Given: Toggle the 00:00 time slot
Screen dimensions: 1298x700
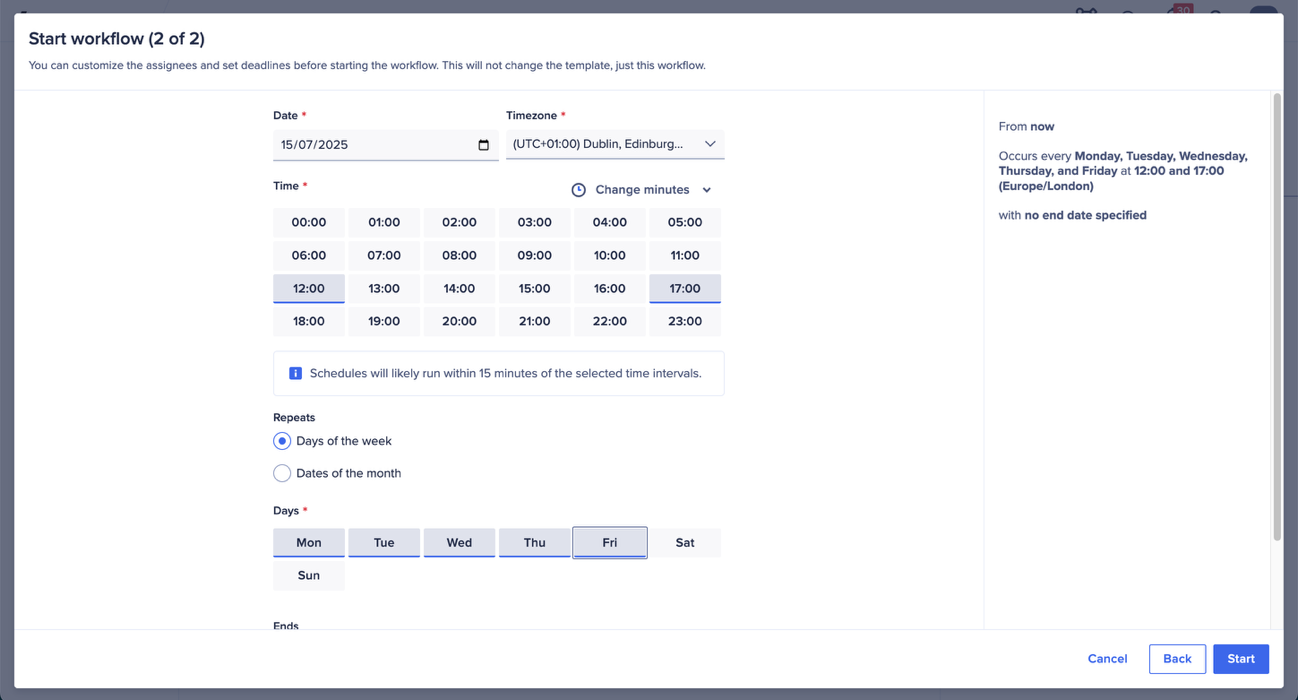Looking at the screenshot, I should (x=309, y=222).
